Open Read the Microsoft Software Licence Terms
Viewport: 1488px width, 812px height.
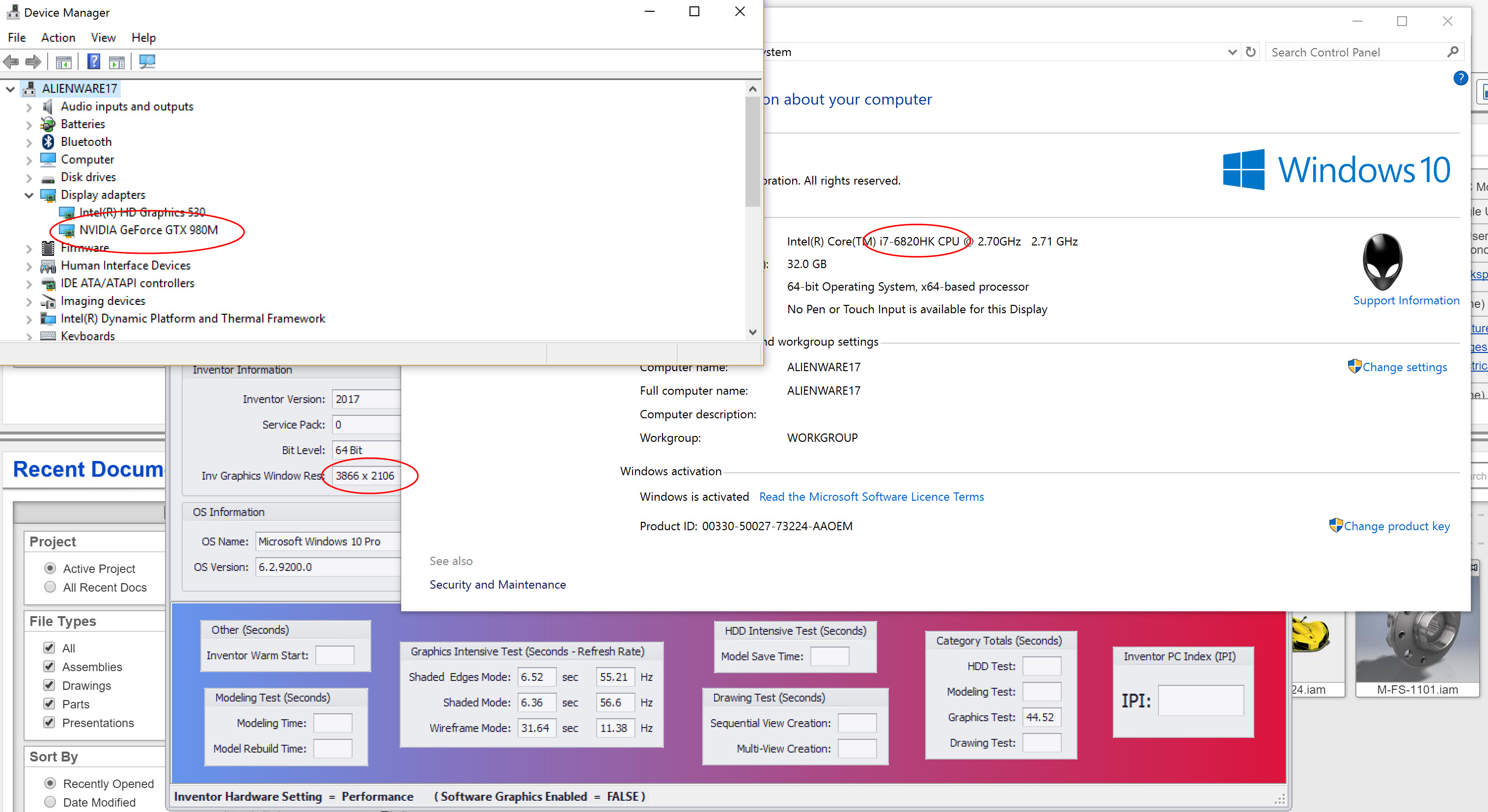(871, 497)
